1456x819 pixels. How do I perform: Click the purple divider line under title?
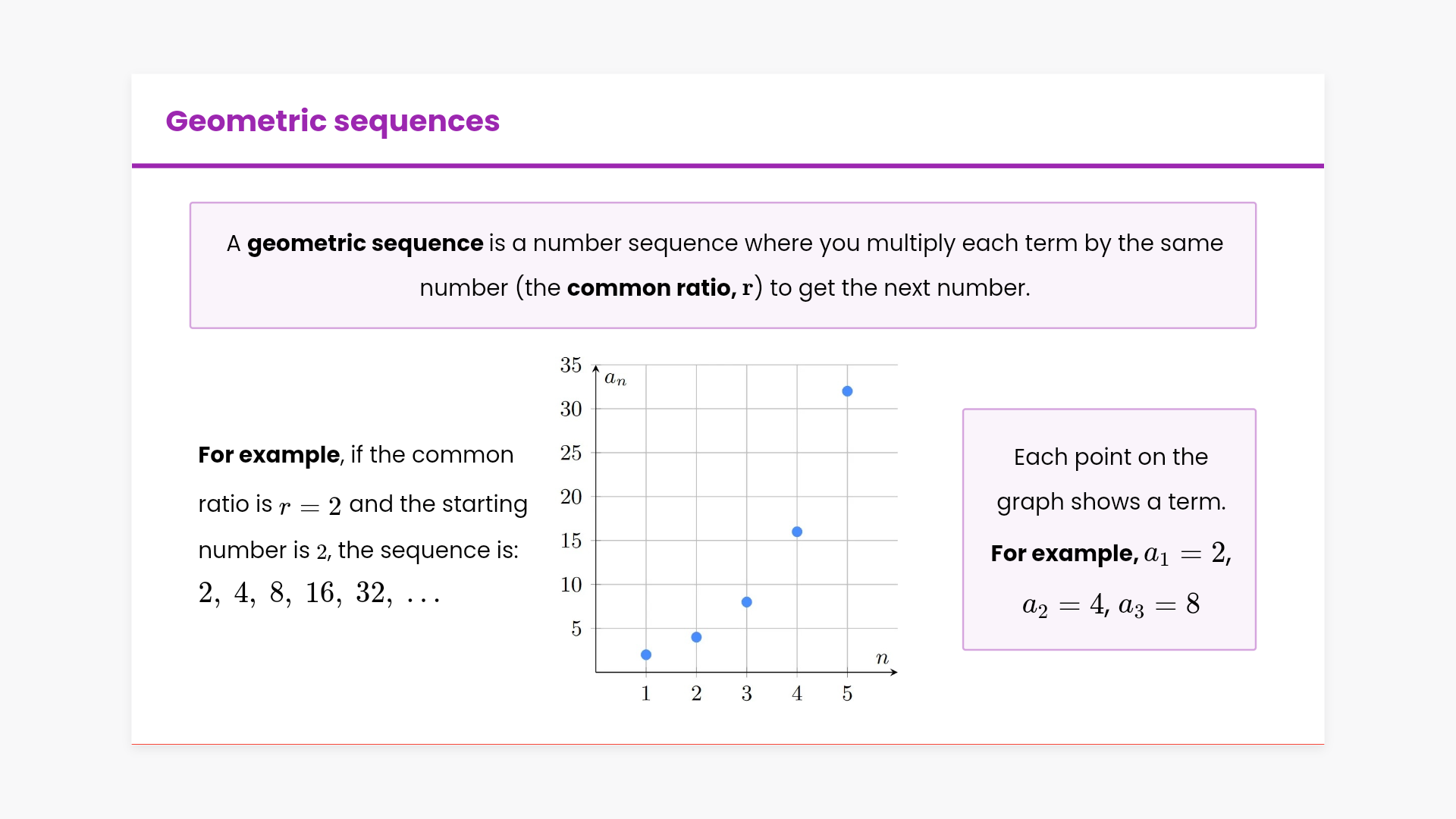coord(728,165)
